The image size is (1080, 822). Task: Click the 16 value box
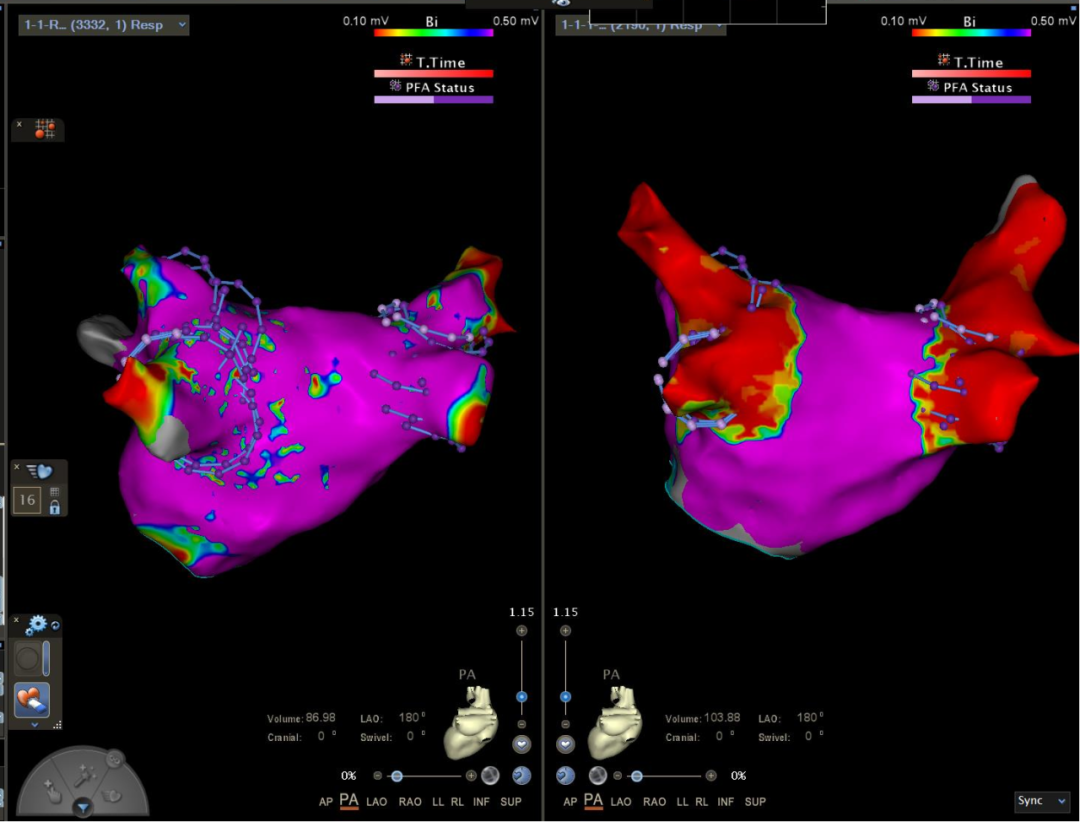point(28,500)
